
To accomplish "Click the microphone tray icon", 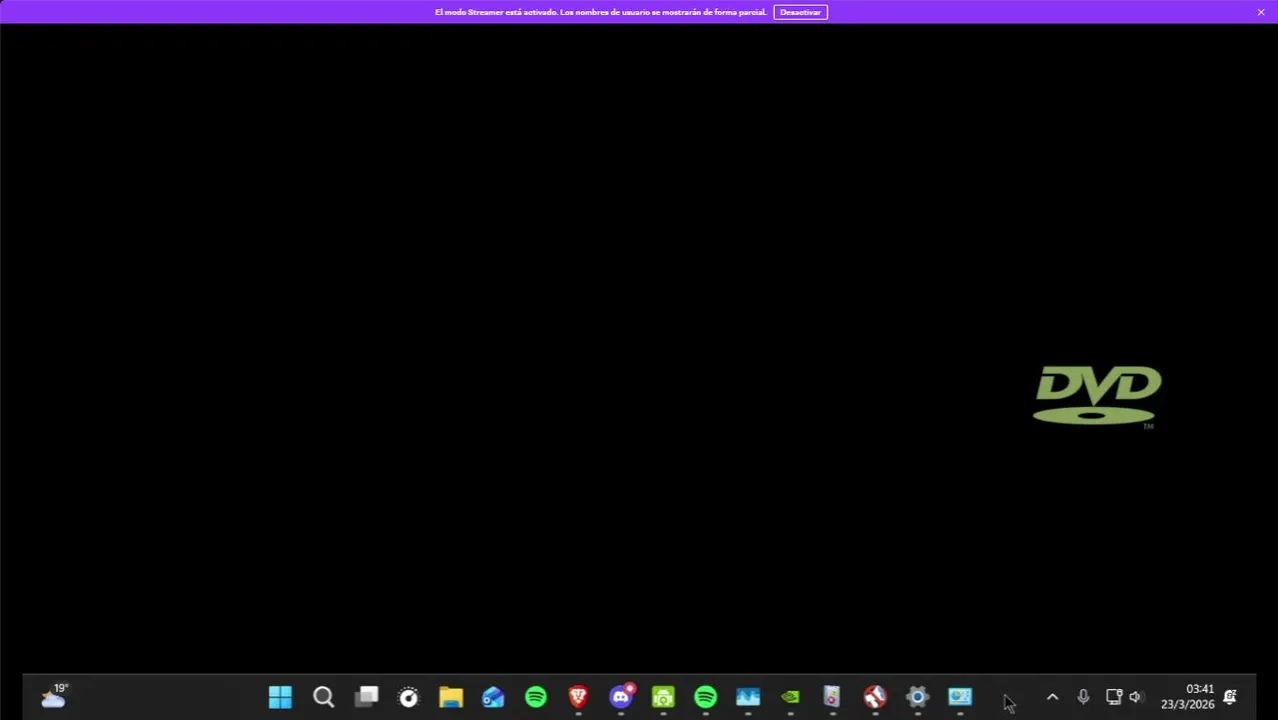I will click(1083, 697).
